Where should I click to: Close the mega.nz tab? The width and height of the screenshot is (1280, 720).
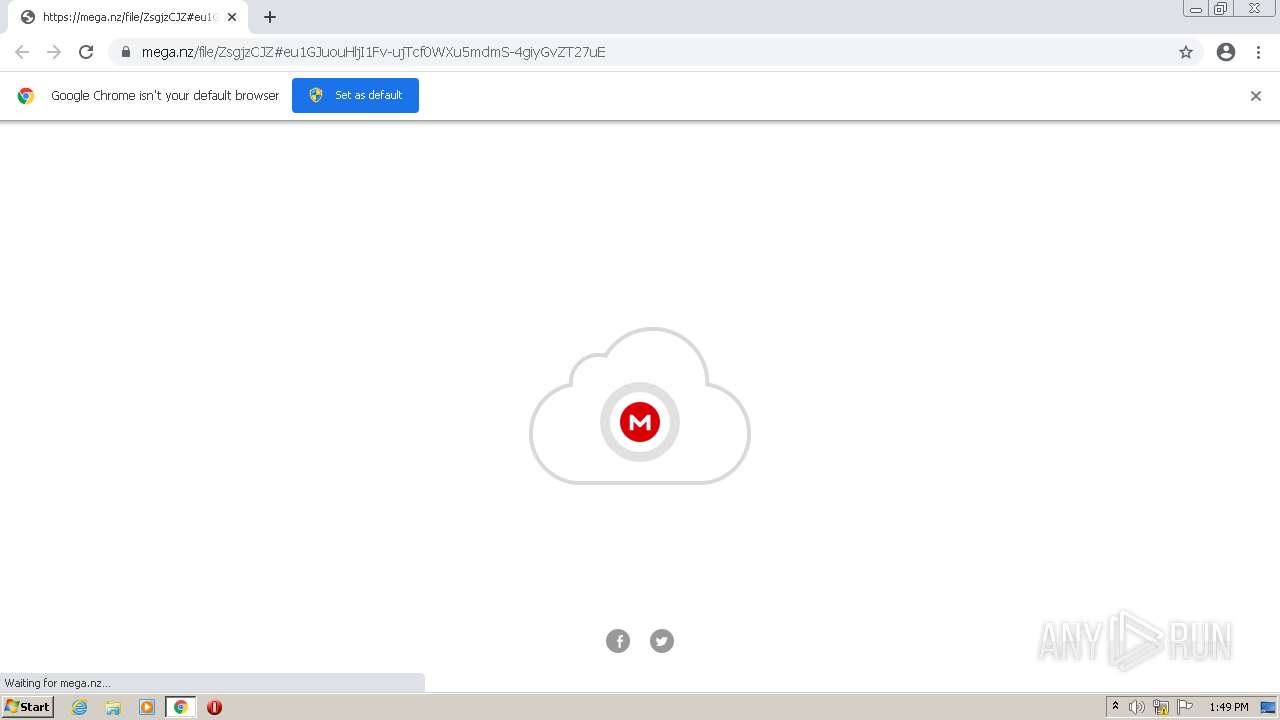(232, 17)
